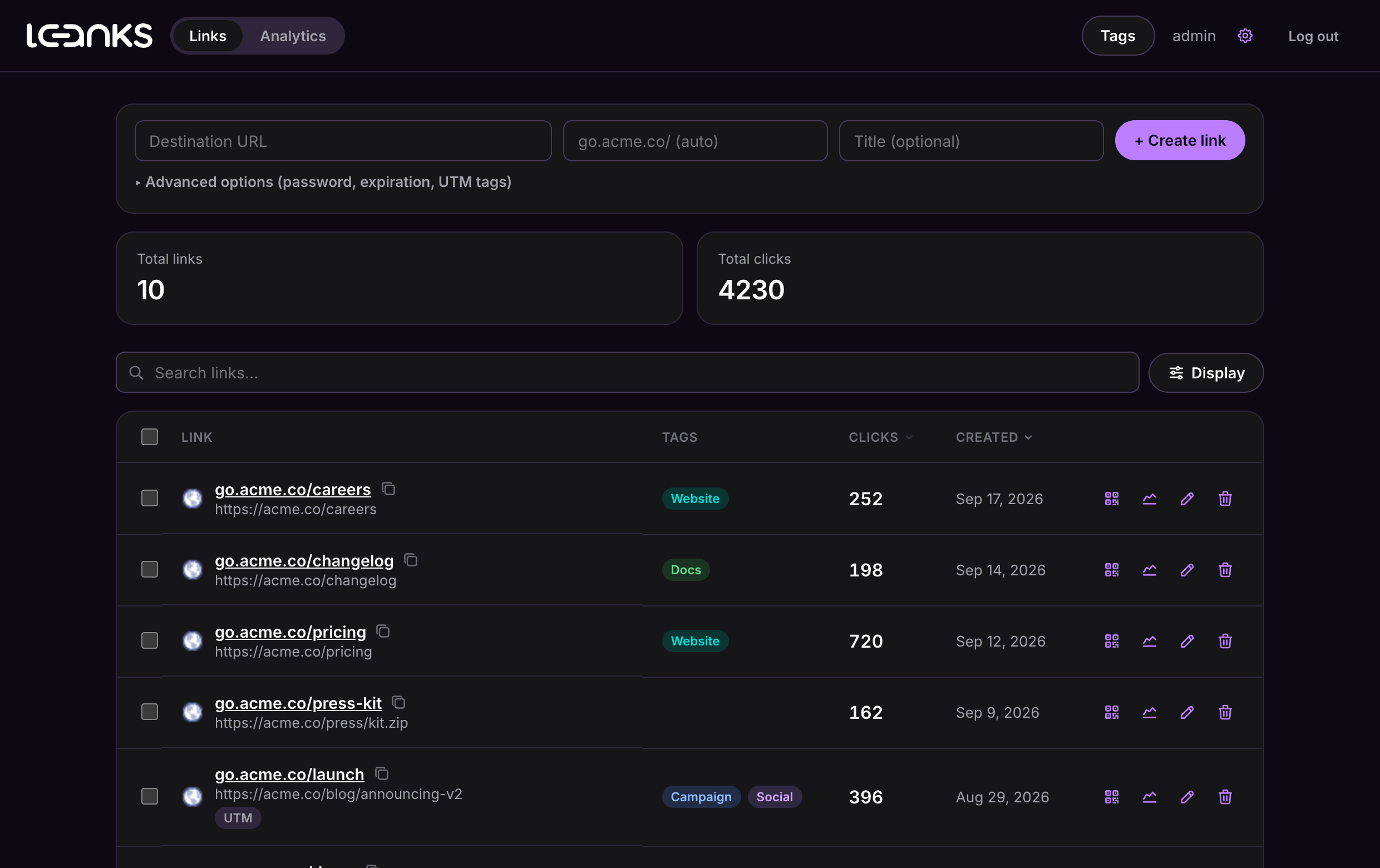Open the go.acme.co/pricing short link
Viewport: 1380px width, 868px height.
point(290,632)
